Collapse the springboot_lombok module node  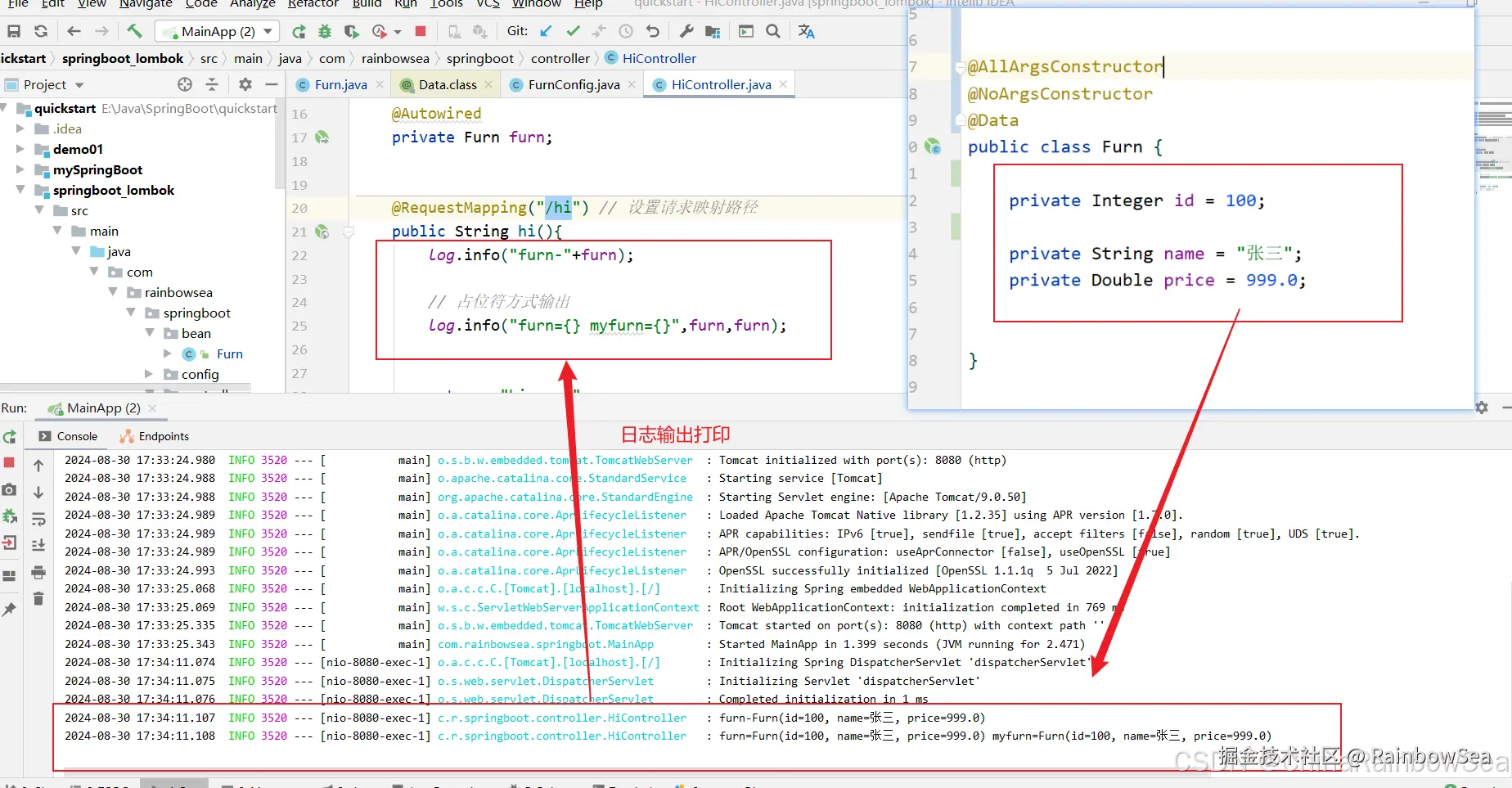20,190
